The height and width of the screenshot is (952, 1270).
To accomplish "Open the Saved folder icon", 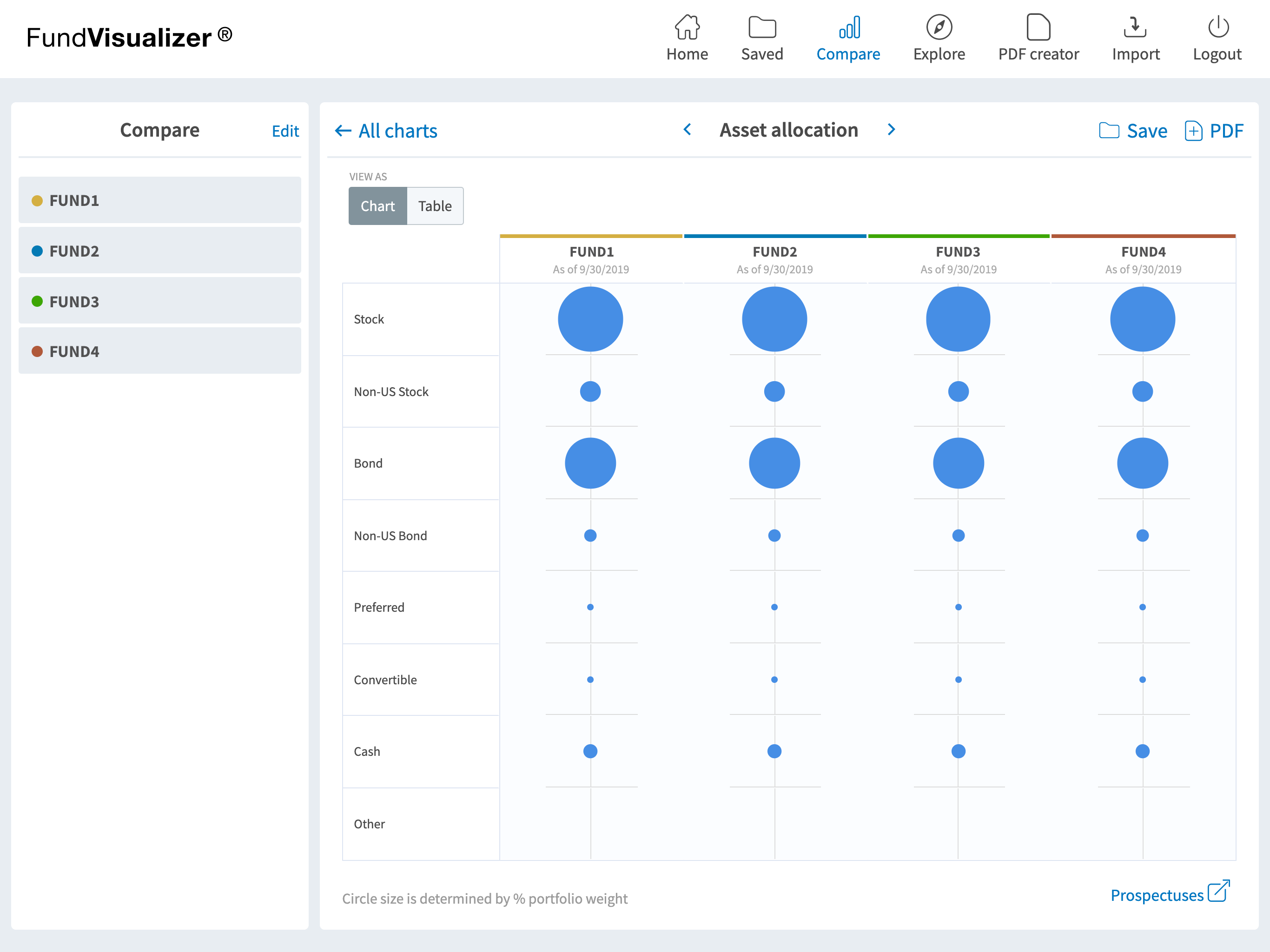I will 762,27.
